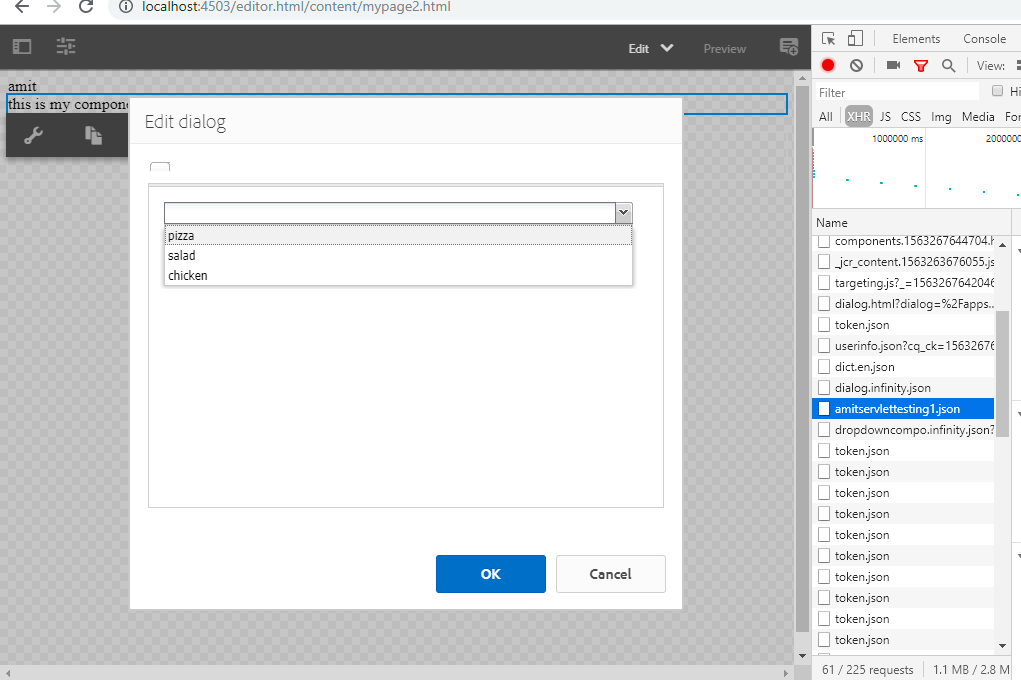Check the box beside dict.en.json
Screen dimensions: 1021x680
(824, 367)
